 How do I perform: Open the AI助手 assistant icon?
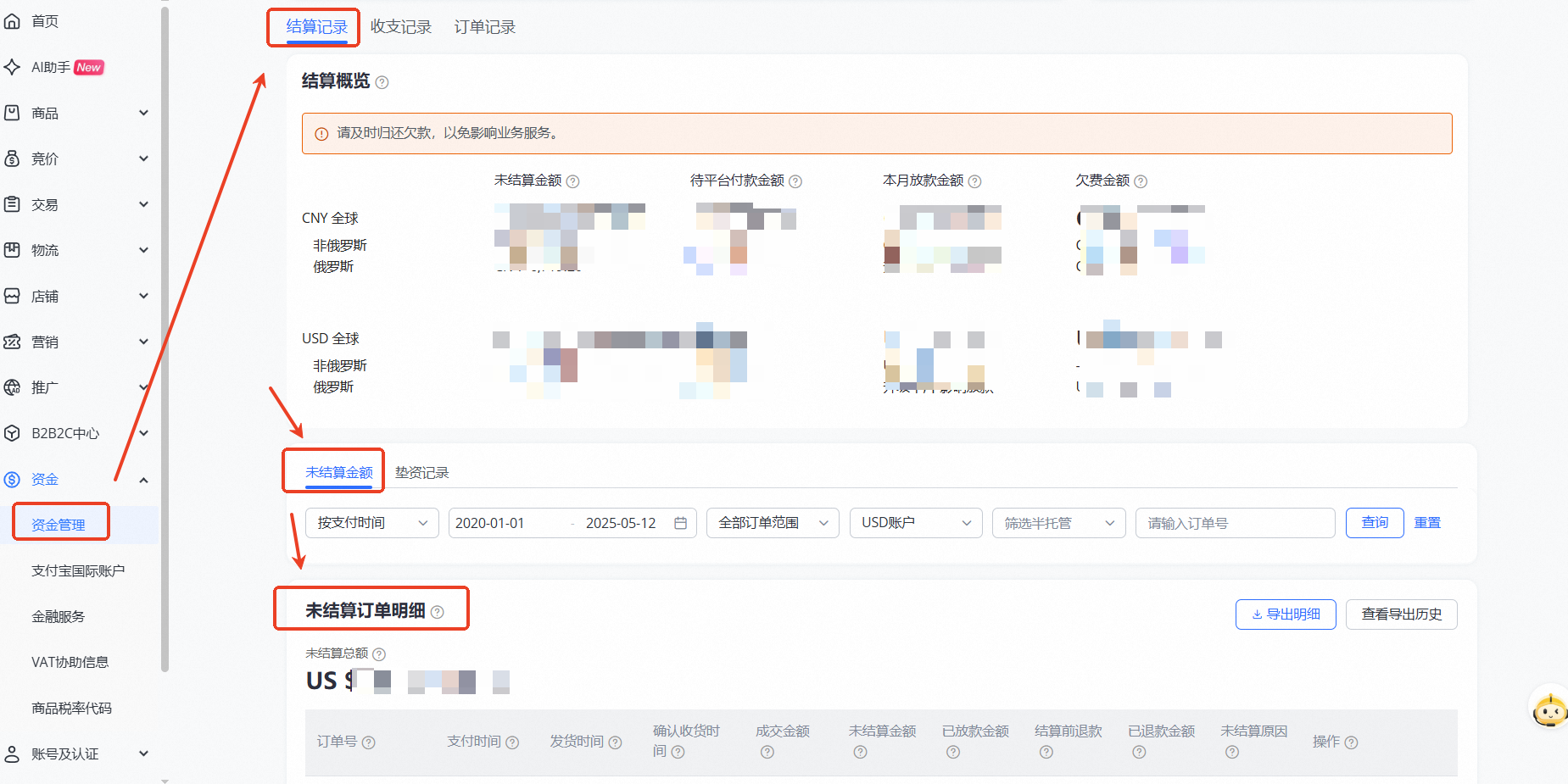coord(13,67)
